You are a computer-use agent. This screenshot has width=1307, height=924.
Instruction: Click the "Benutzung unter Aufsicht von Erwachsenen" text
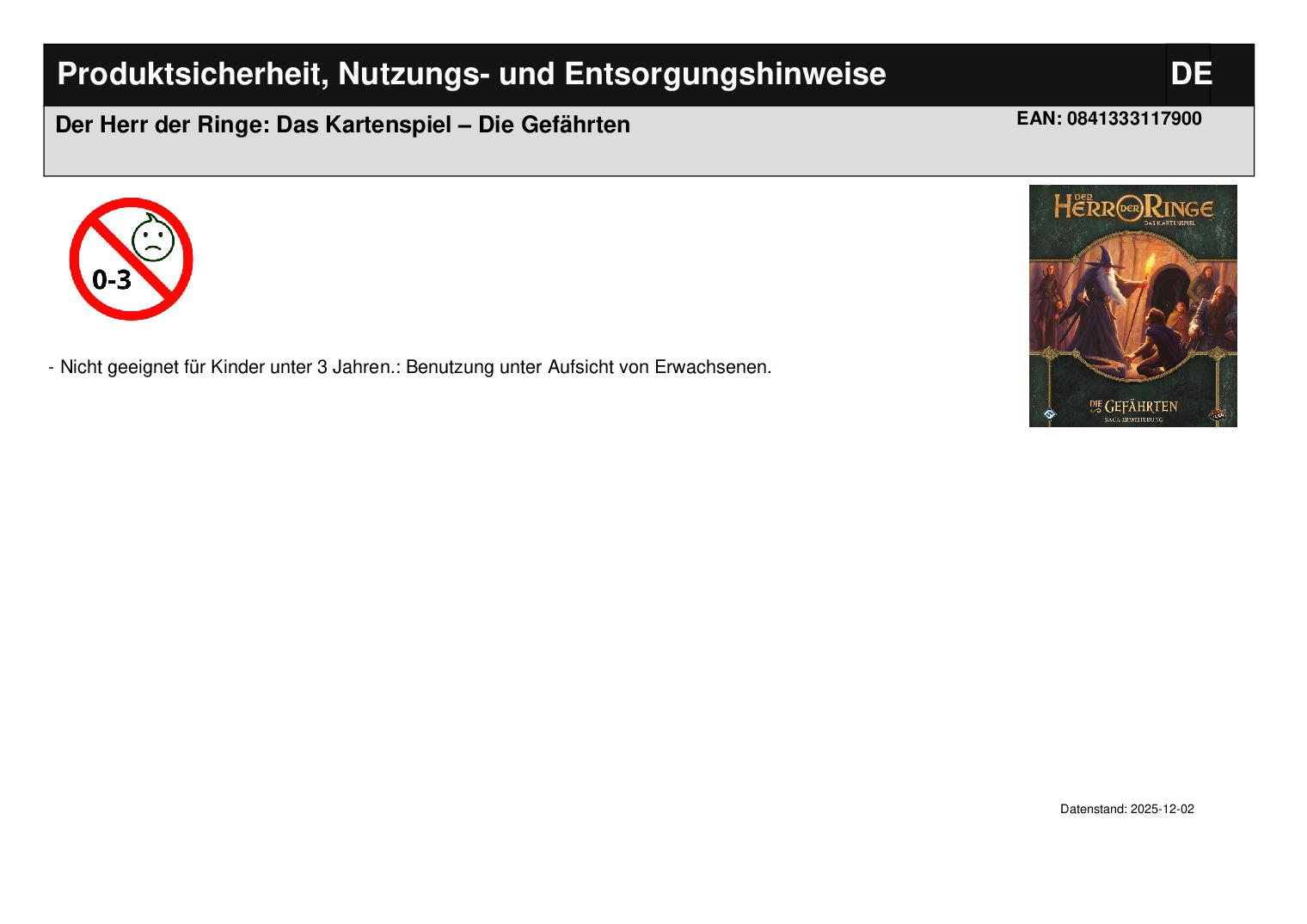[x=588, y=367]
